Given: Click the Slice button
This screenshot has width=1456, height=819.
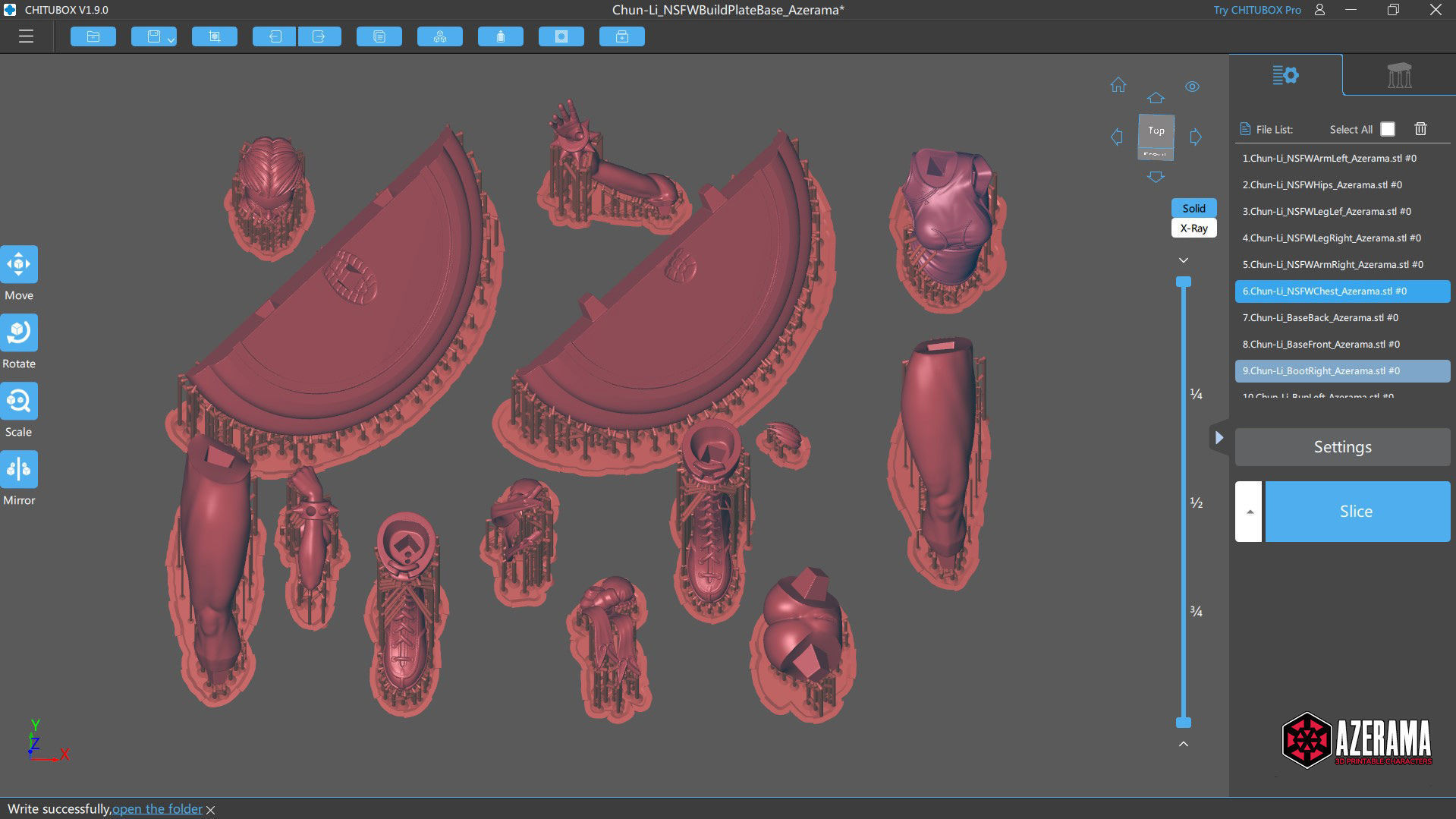Looking at the screenshot, I should coord(1357,512).
